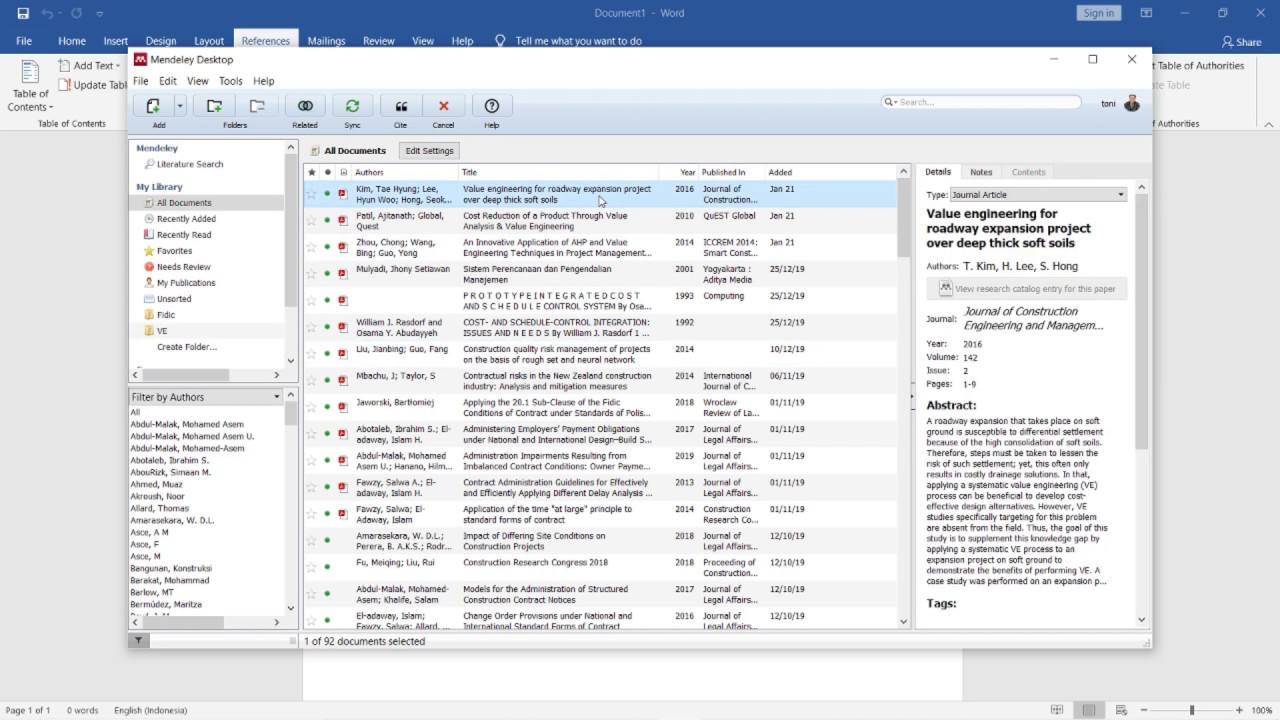
Task: Toggle read dot for Liu, Jianbing row
Action: tap(327, 353)
